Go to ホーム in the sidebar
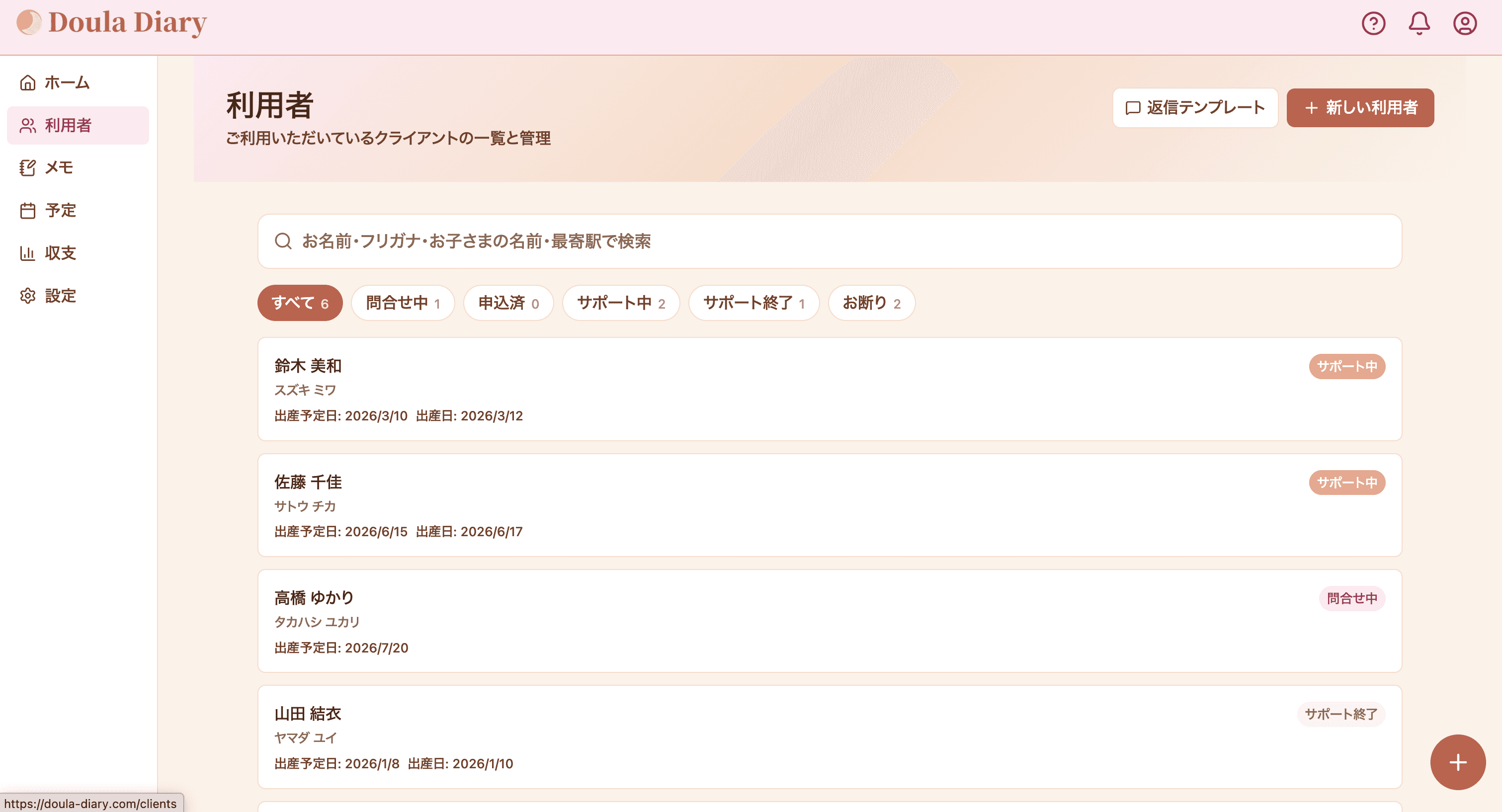Viewport: 1502px width, 812px height. pos(78,83)
